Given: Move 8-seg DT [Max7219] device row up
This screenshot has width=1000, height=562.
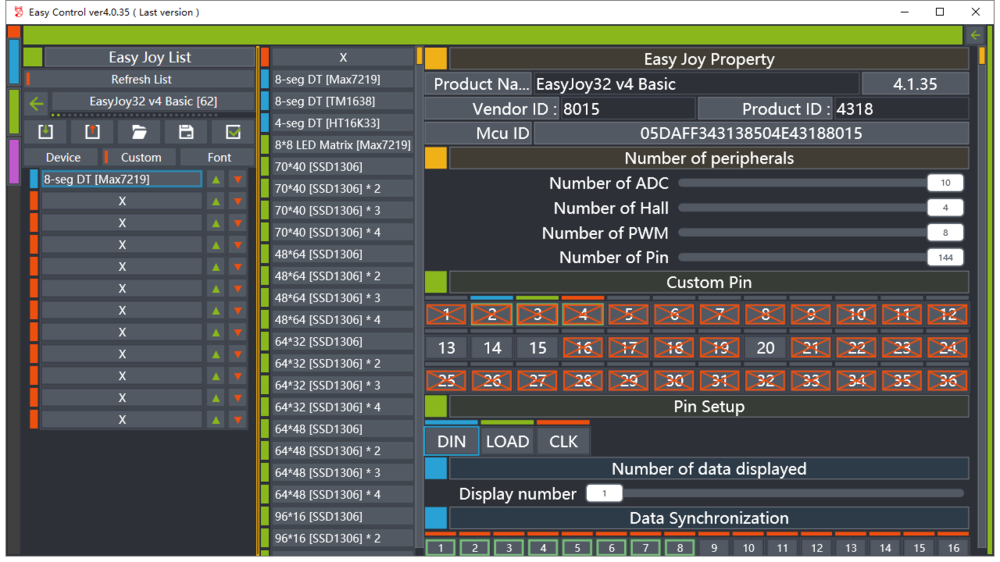Looking at the screenshot, I should (216, 180).
